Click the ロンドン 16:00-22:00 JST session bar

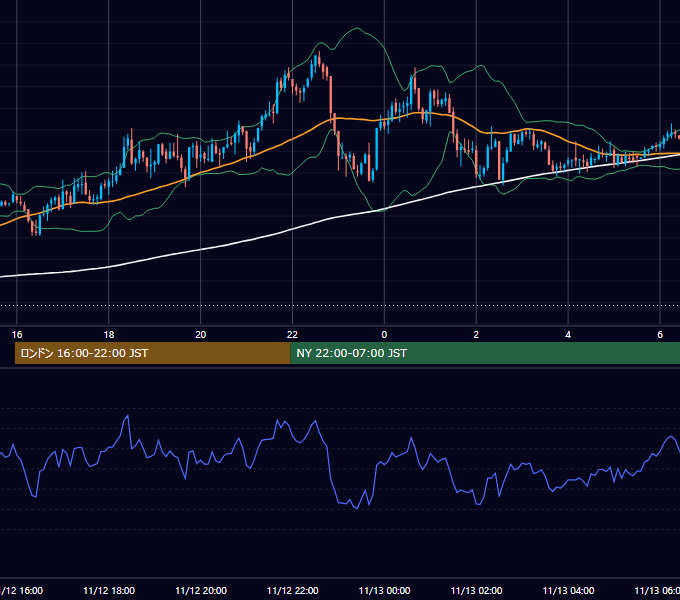tap(152, 353)
